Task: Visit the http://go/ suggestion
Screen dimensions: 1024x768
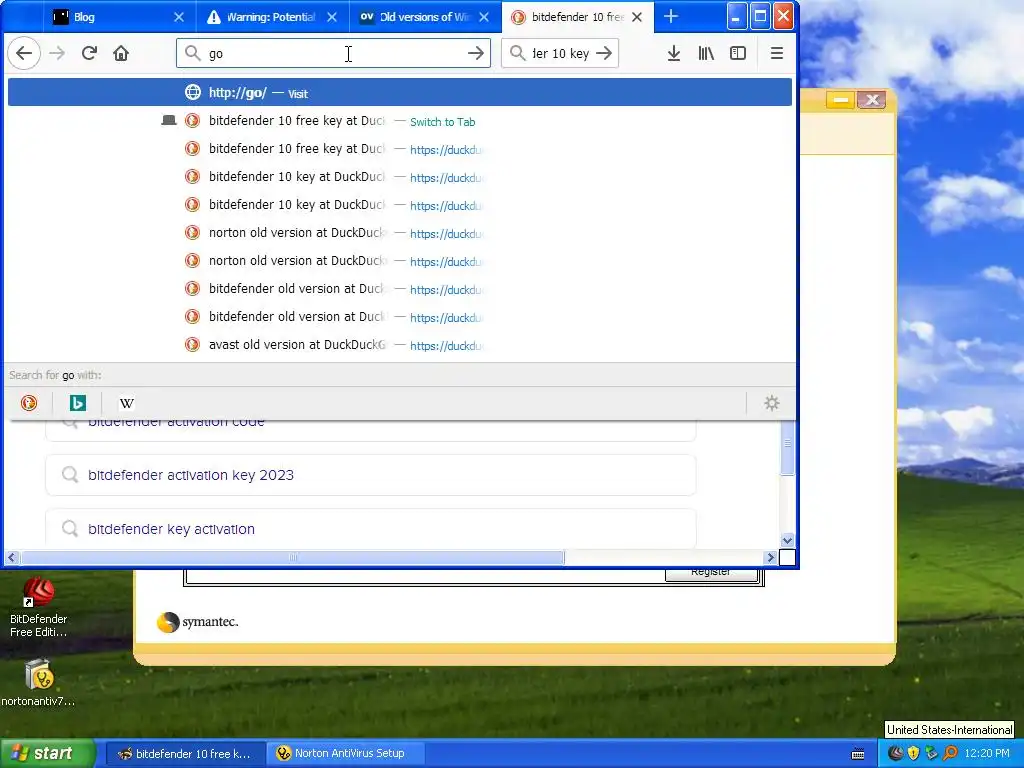Action: pyautogui.click(x=400, y=93)
